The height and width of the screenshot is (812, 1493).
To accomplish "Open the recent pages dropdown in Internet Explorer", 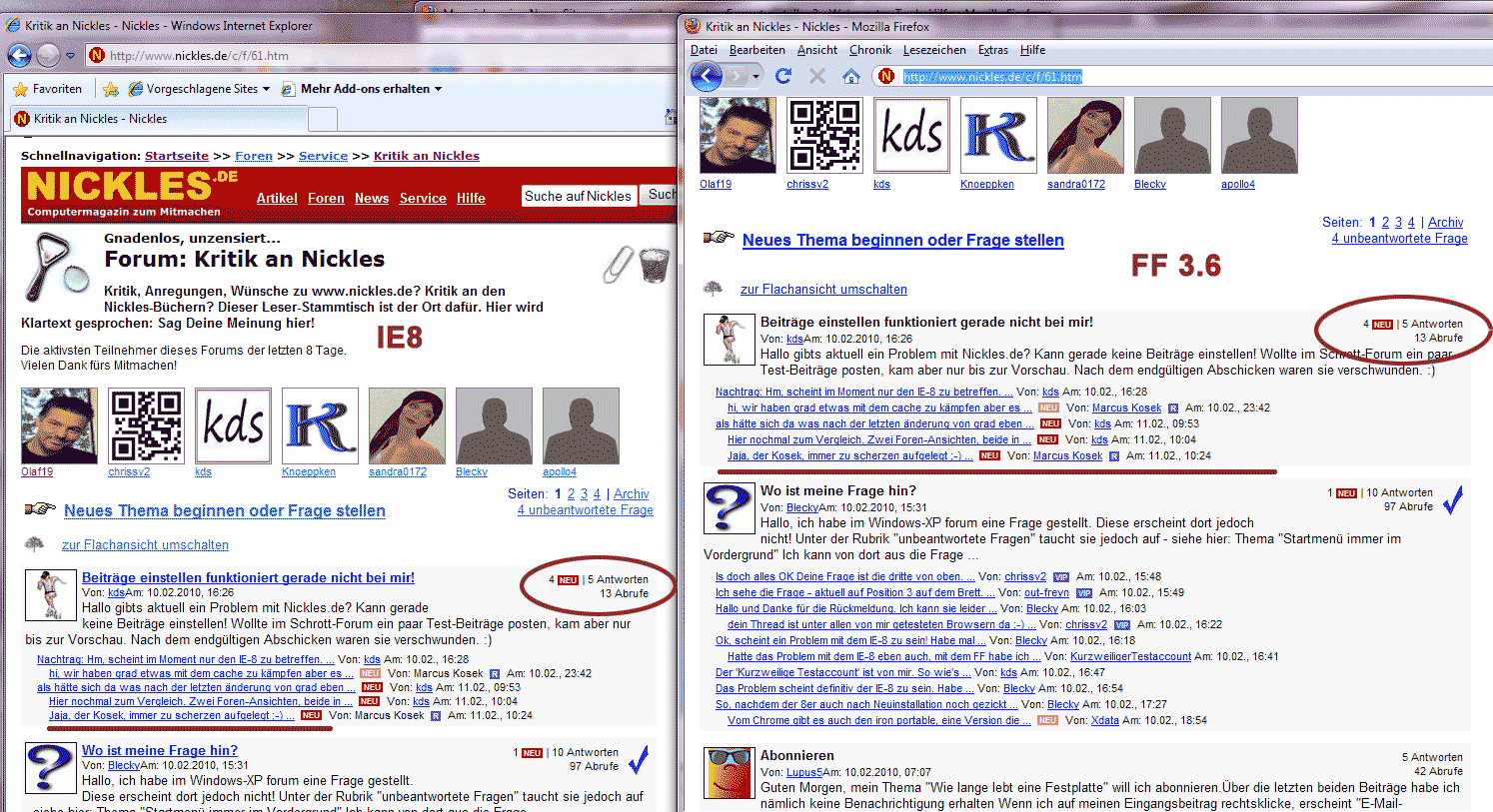I will click(70, 56).
